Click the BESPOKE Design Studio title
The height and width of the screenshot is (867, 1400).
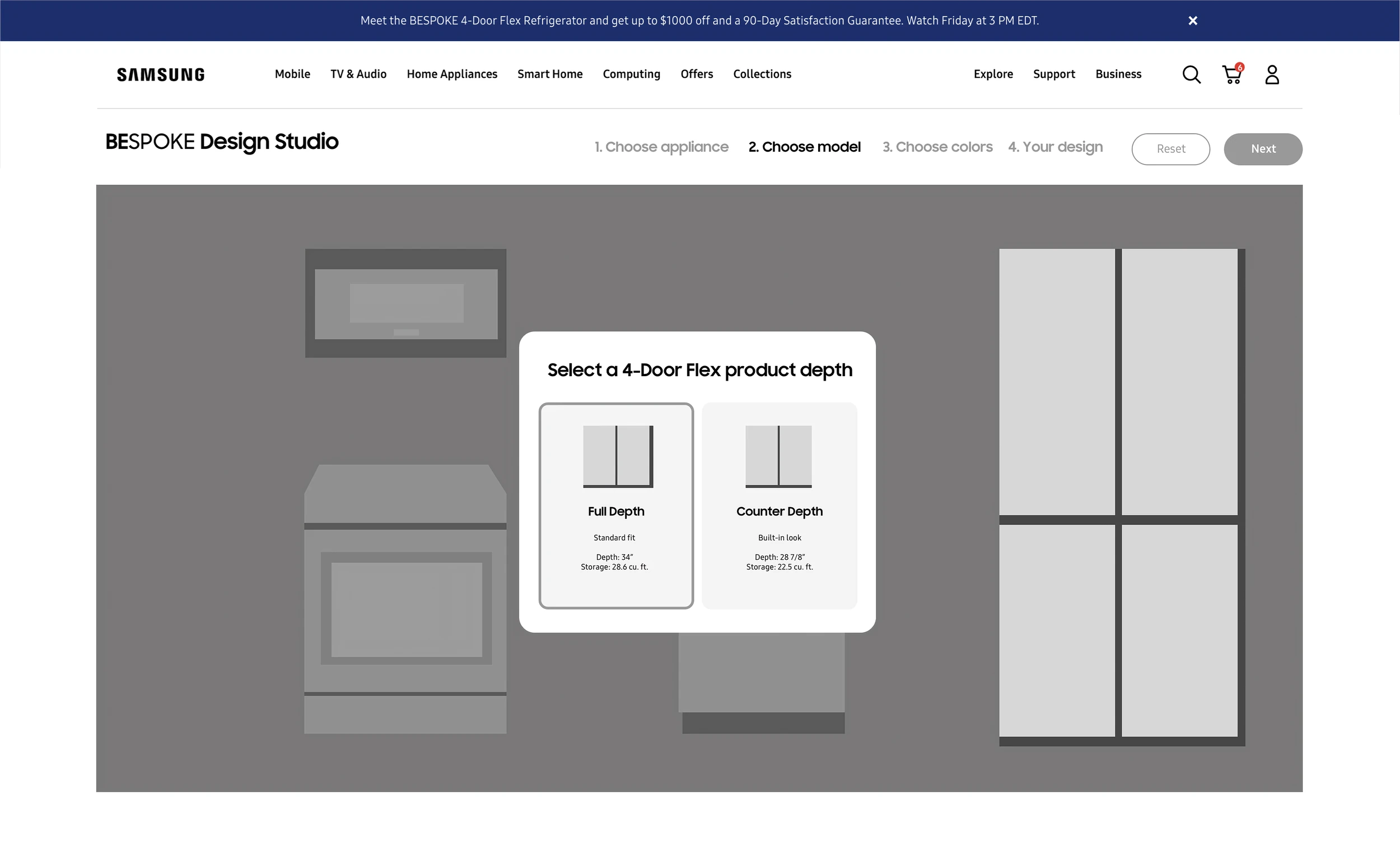pyautogui.click(x=222, y=142)
